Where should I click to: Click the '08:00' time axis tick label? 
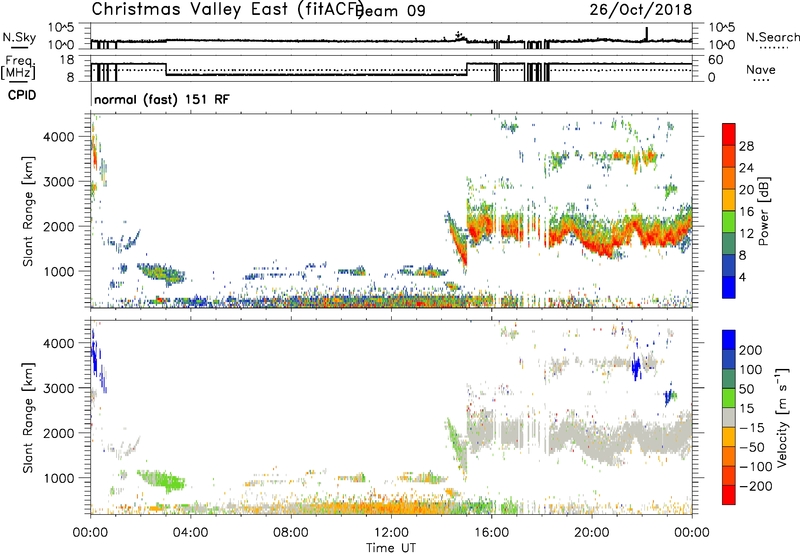click(291, 533)
